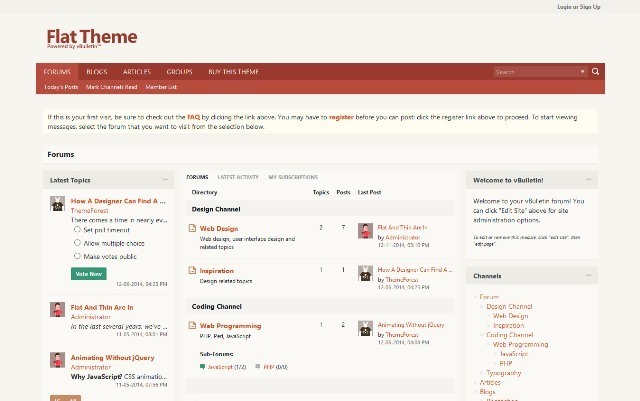Open the Blogs nav tab
The height and width of the screenshot is (401, 640).
click(x=97, y=72)
